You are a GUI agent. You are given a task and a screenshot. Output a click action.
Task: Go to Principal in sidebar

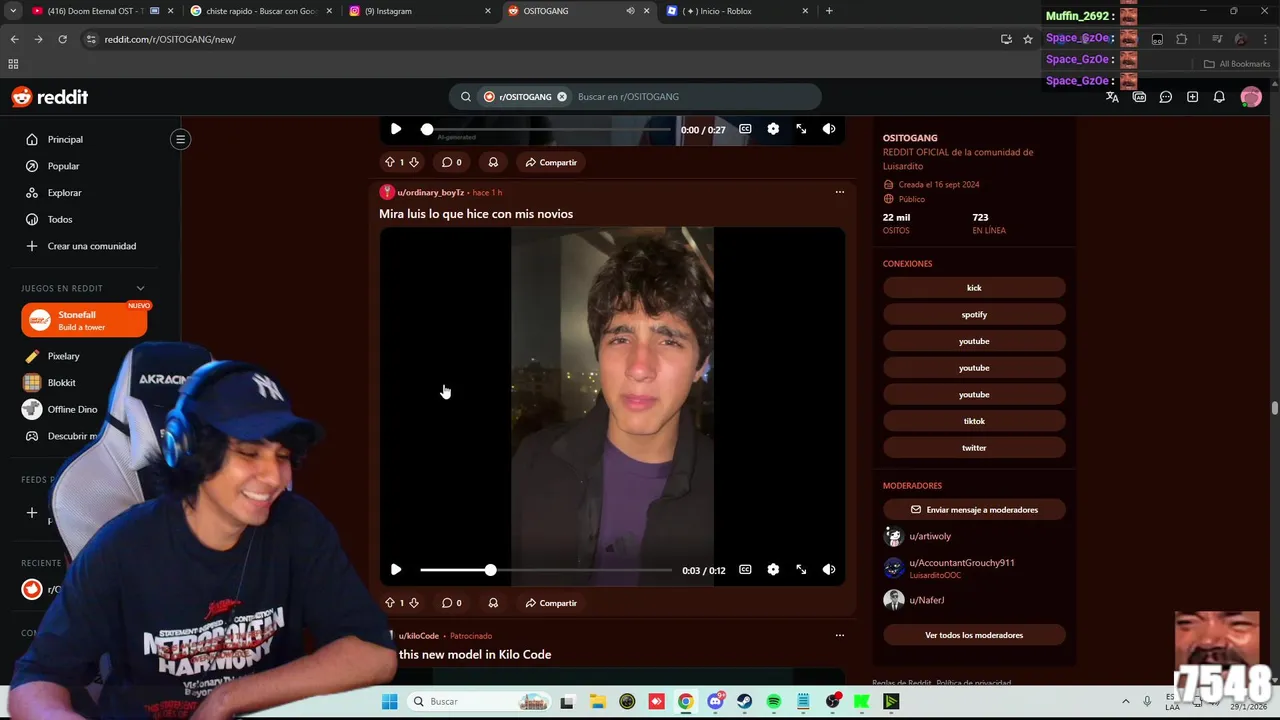(65, 139)
